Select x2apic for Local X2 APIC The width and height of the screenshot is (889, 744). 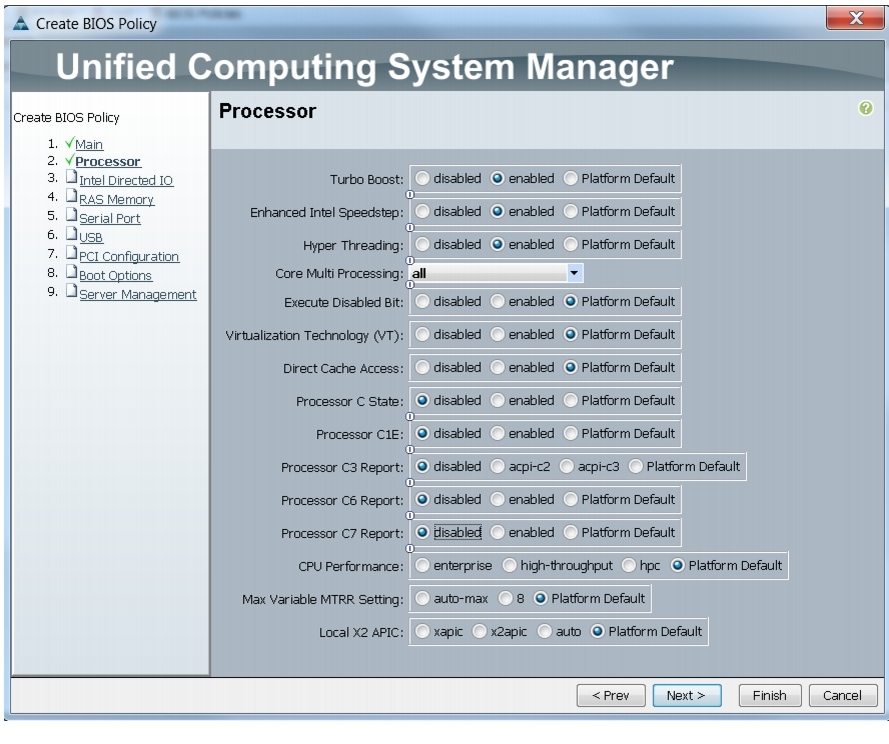(x=479, y=631)
